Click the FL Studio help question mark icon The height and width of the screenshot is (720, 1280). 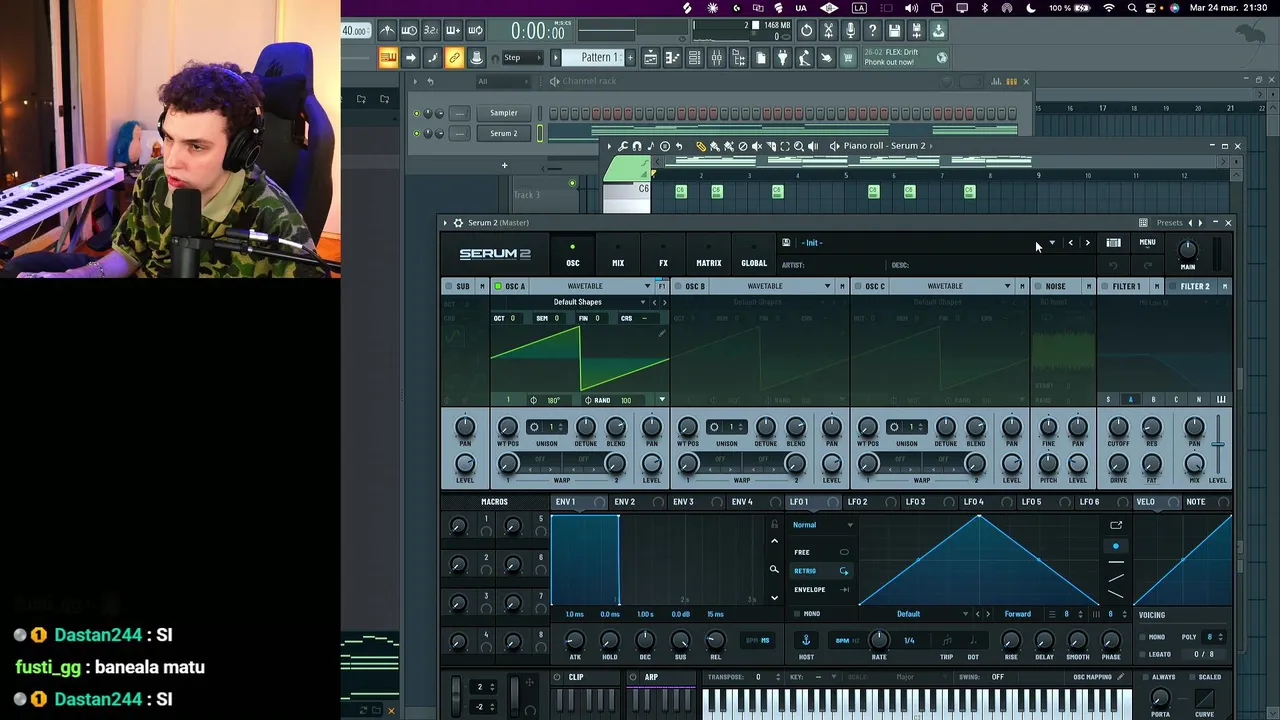click(872, 31)
